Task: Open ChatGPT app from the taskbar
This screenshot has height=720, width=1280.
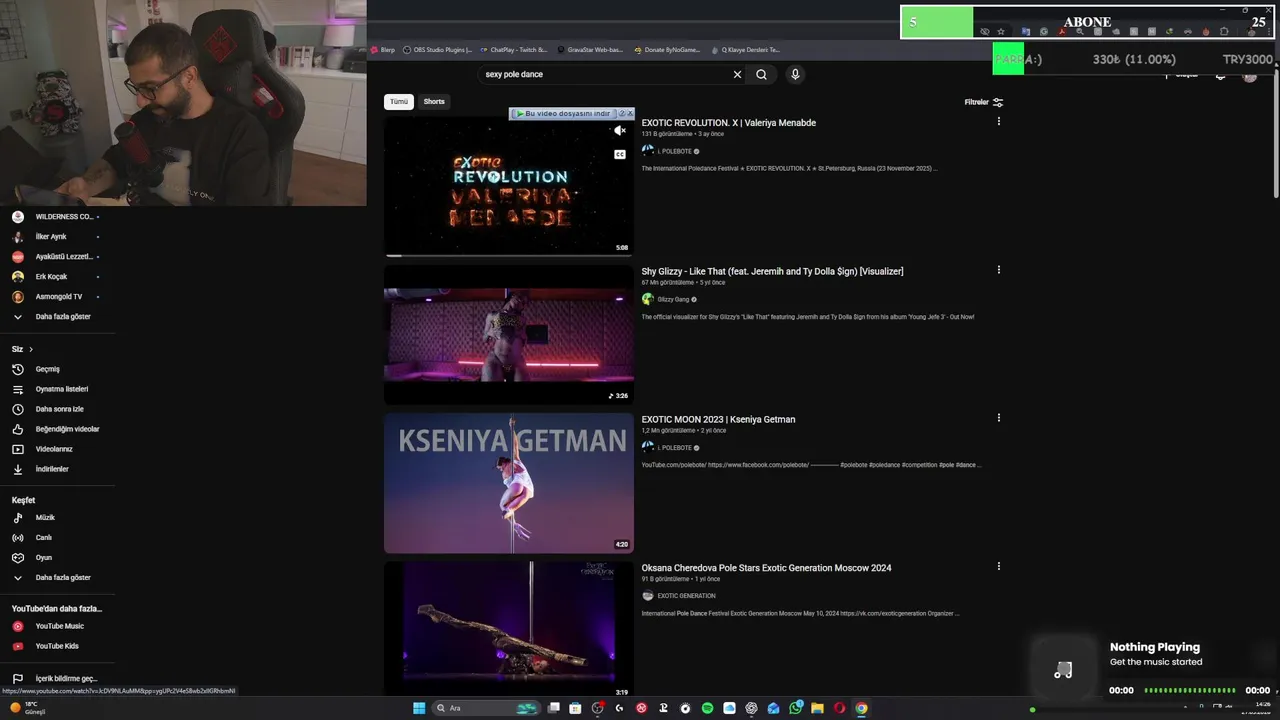Action: point(751,708)
